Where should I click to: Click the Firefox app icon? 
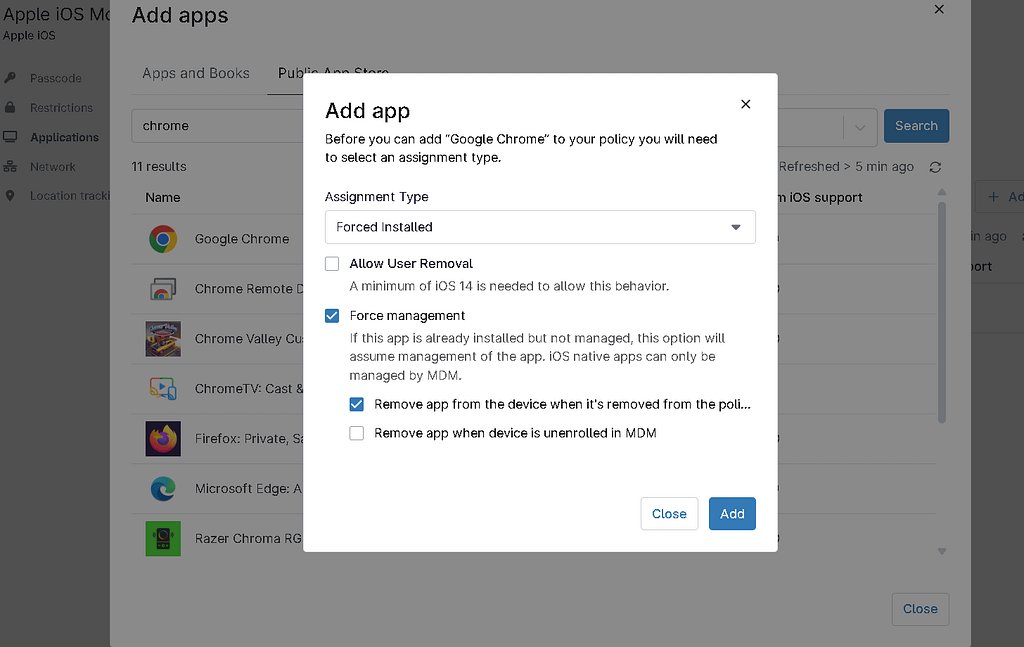tap(163, 439)
